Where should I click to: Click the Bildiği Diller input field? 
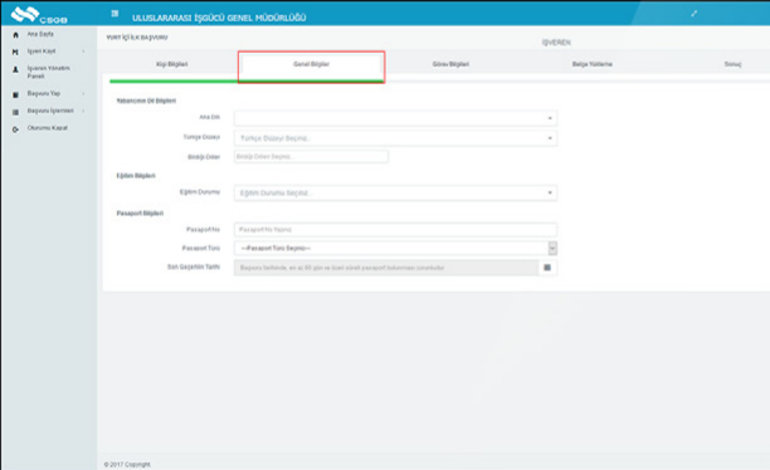(x=310, y=157)
